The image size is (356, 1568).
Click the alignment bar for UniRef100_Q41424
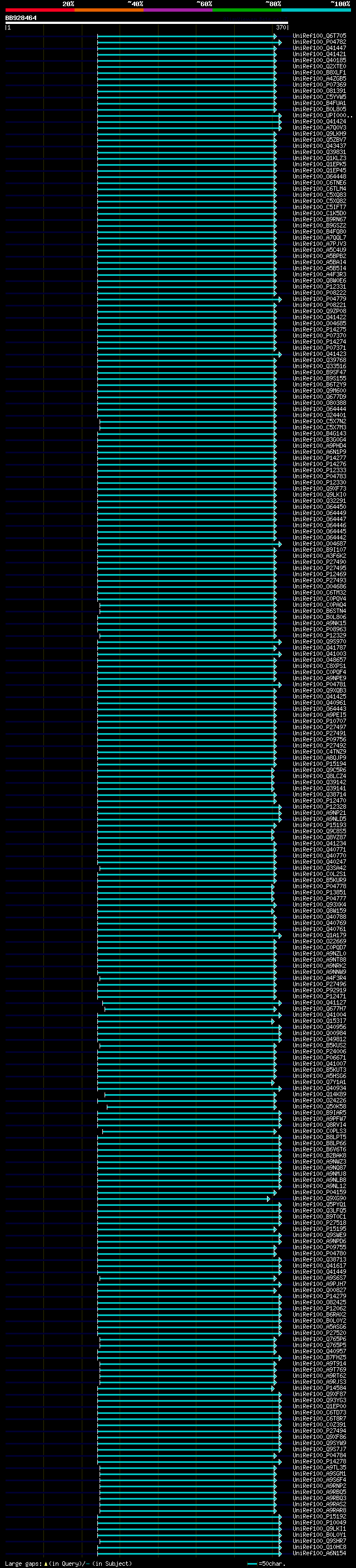pos(189,121)
